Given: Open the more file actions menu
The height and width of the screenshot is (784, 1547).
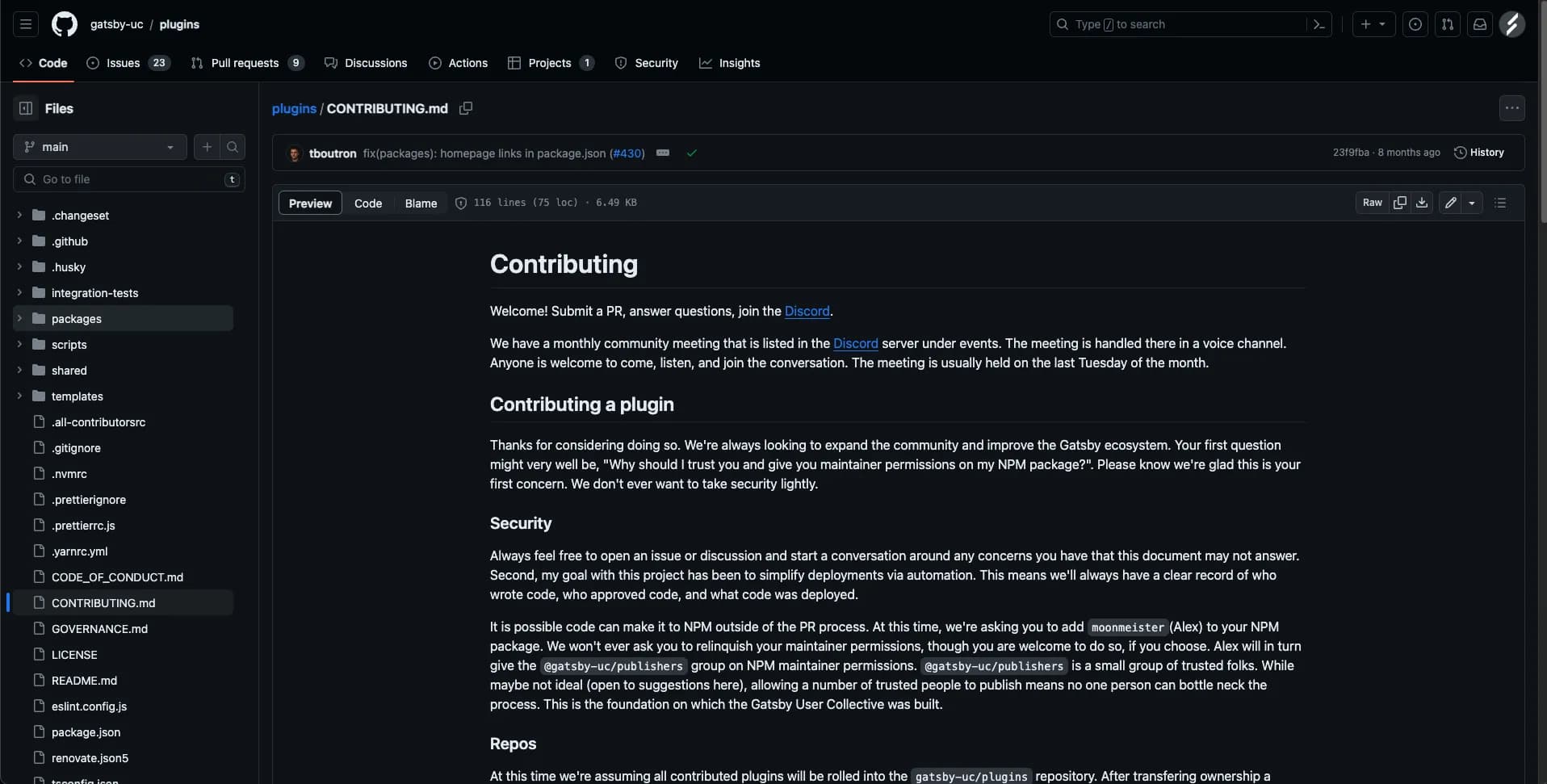Looking at the screenshot, I should click(1512, 108).
